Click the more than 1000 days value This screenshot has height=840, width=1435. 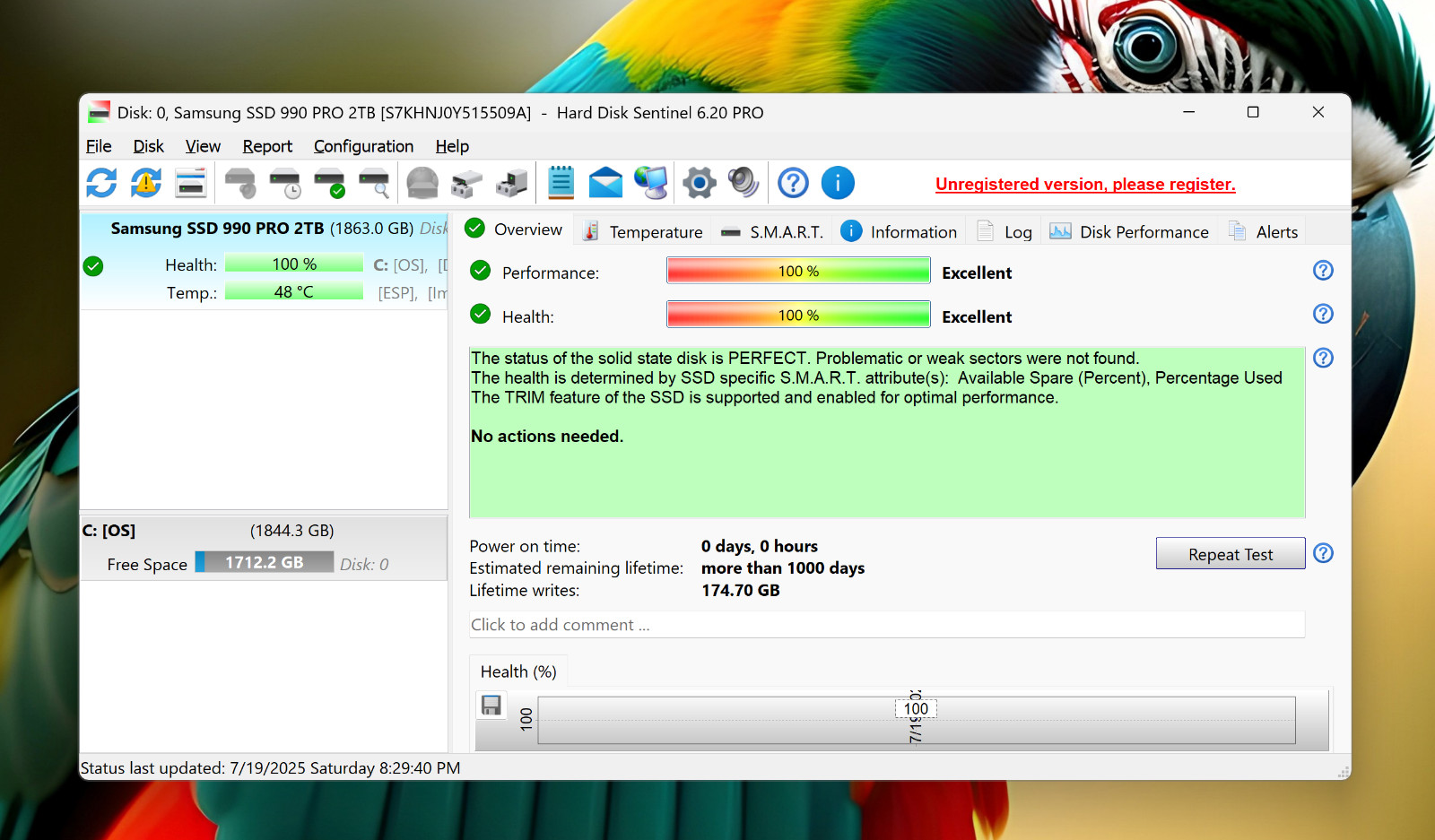pyautogui.click(x=783, y=567)
